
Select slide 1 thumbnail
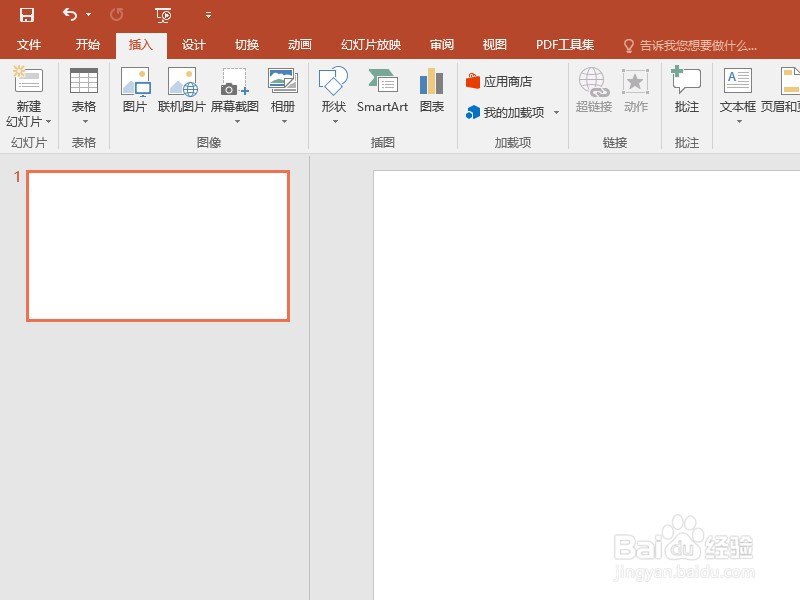pyautogui.click(x=158, y=246)
